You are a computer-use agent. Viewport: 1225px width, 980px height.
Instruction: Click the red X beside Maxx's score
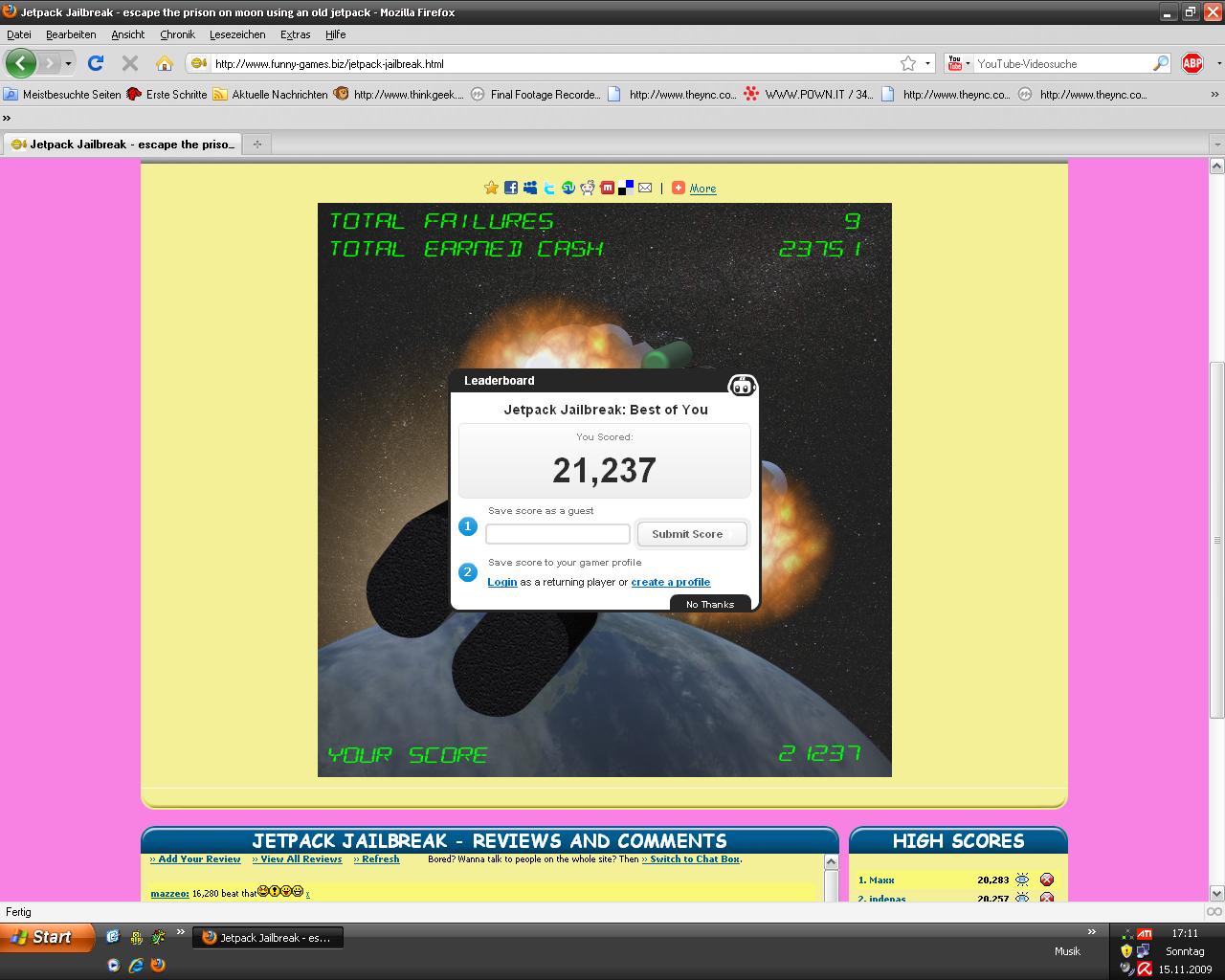click(1047, 880)
